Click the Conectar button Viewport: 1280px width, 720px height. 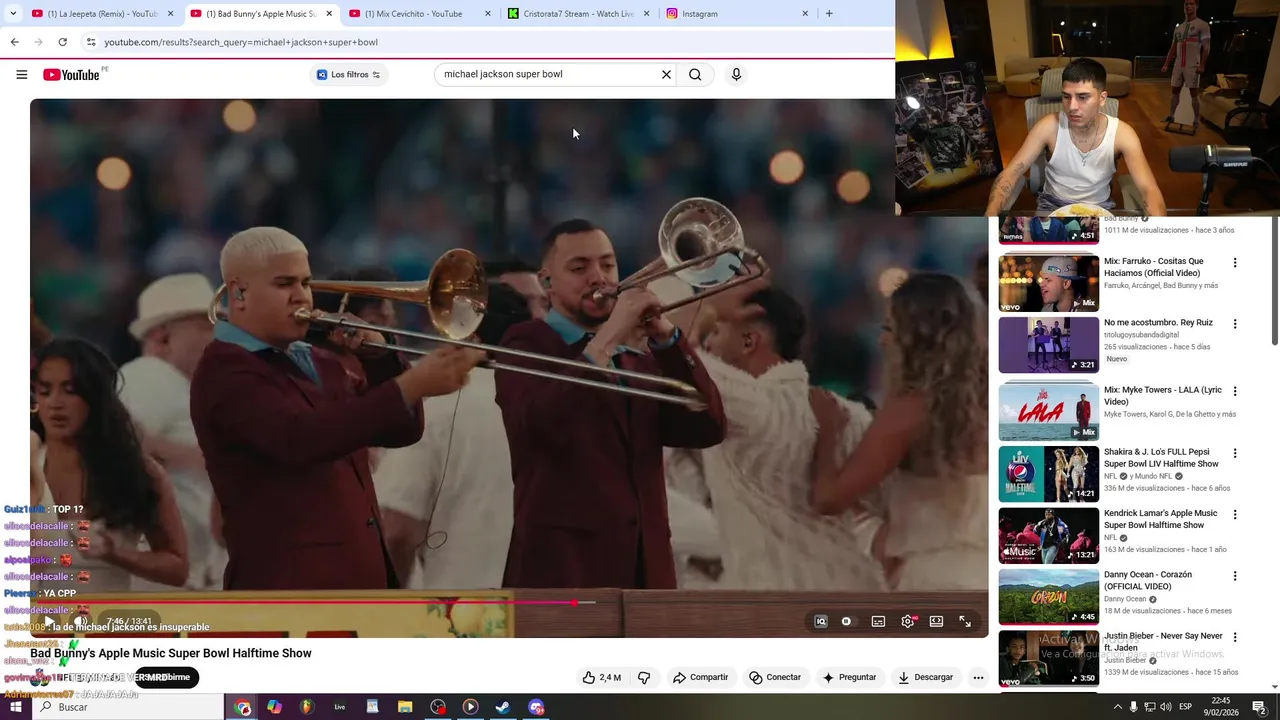(775, 677)
